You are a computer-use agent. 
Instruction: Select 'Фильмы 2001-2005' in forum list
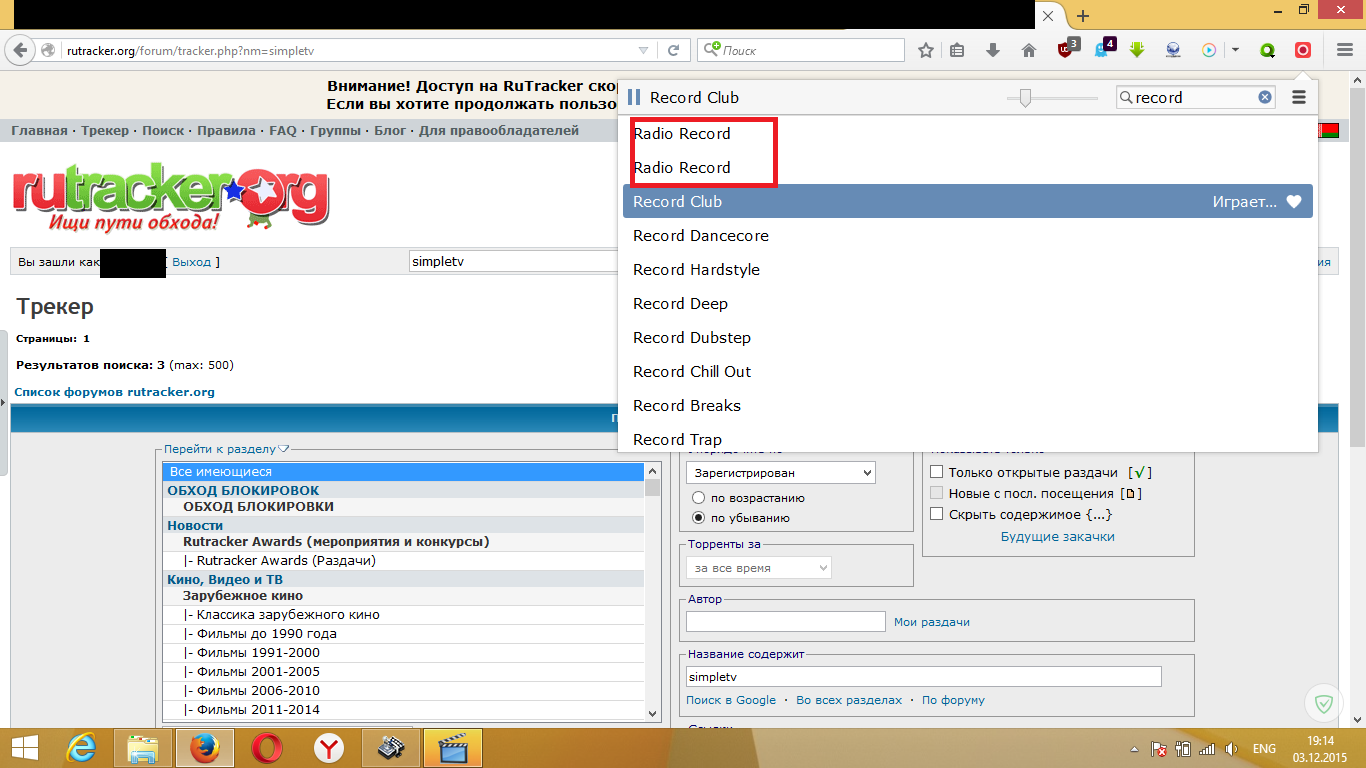[x=404, y=672]
